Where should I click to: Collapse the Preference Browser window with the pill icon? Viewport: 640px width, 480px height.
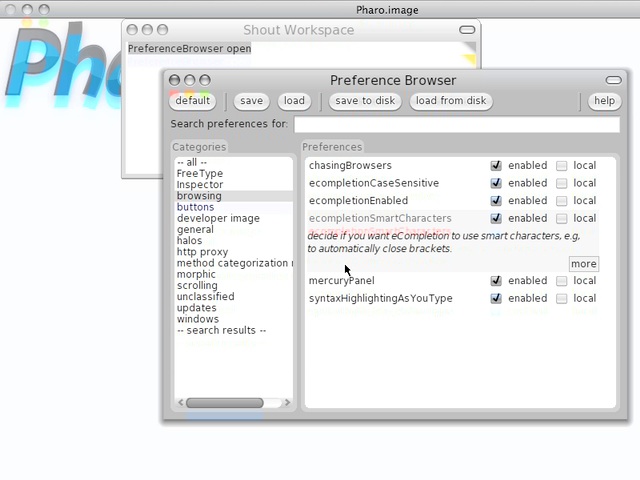click(613, 80)
